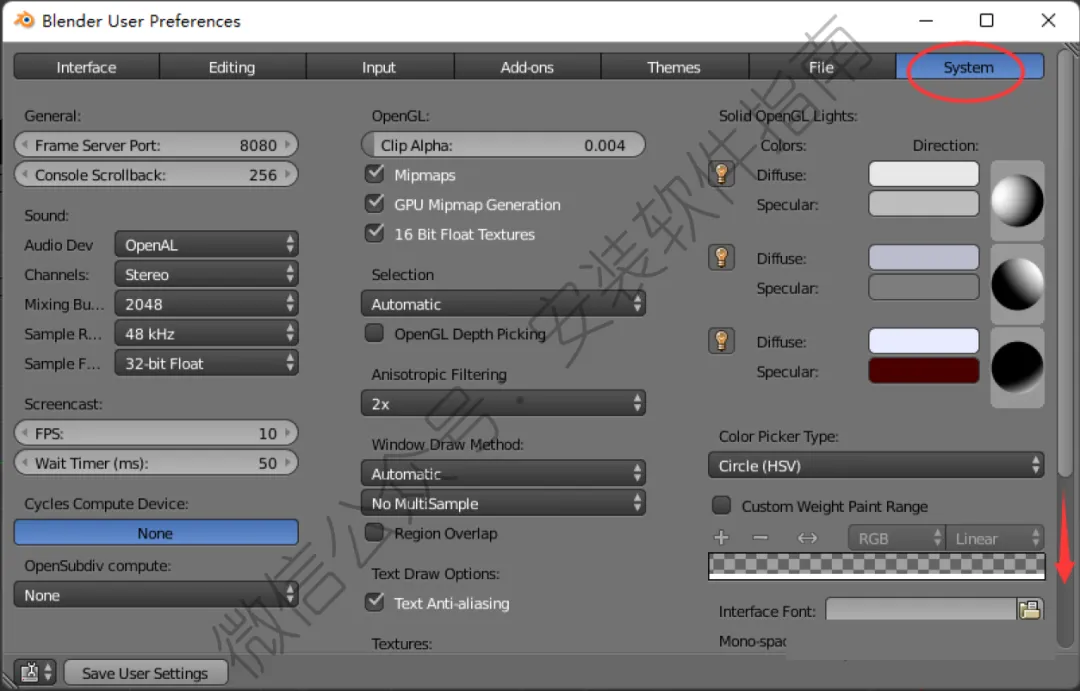The width and height of the screenshot is (1080, 691).
Task: Open the Channels Stereo dropdown
Action: 206,274
